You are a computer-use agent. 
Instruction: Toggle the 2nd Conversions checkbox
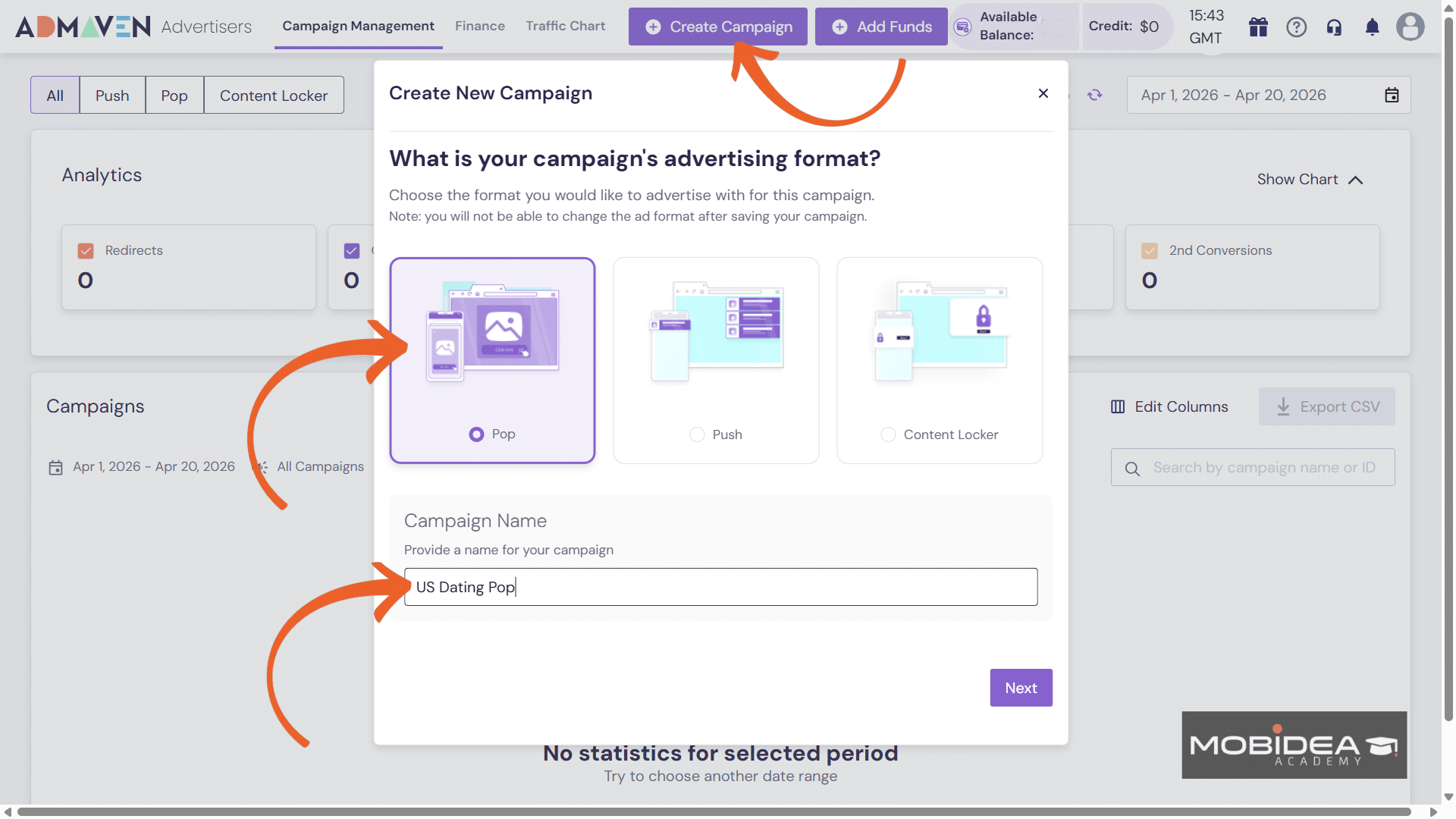click(1150, 251)
